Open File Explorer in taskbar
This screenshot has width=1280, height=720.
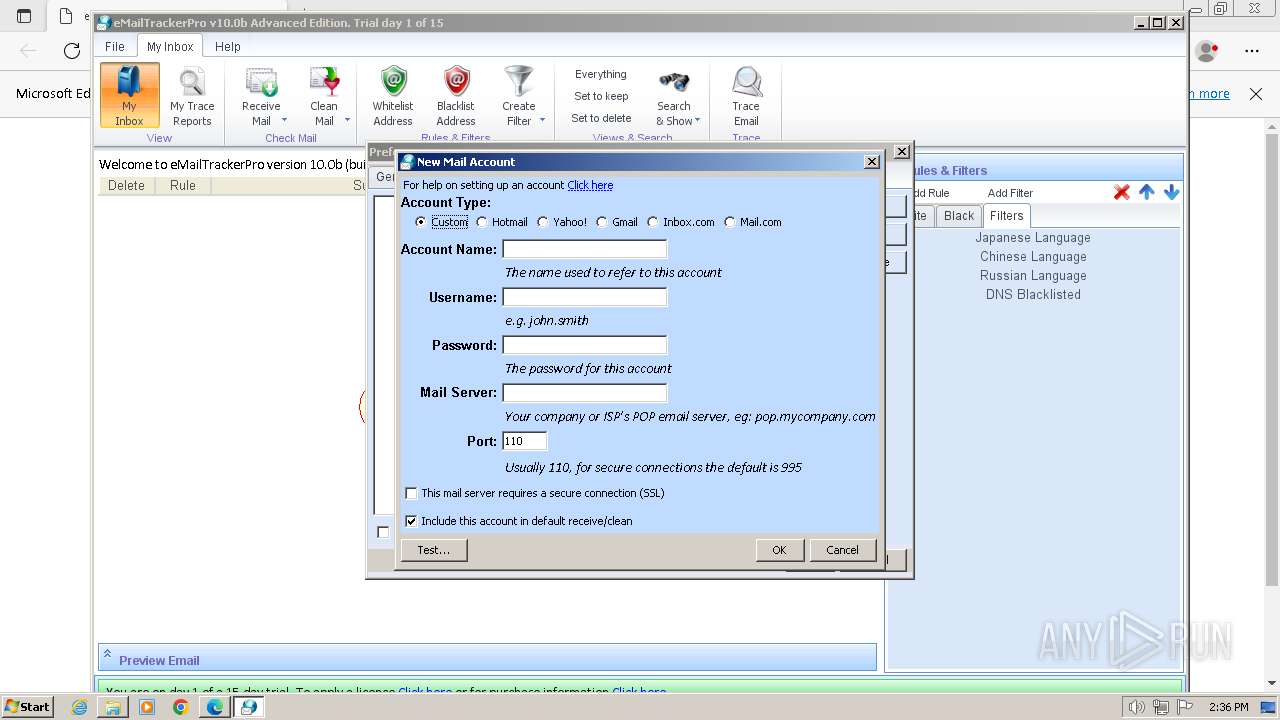pyautogui.click(x=113, y=707)
